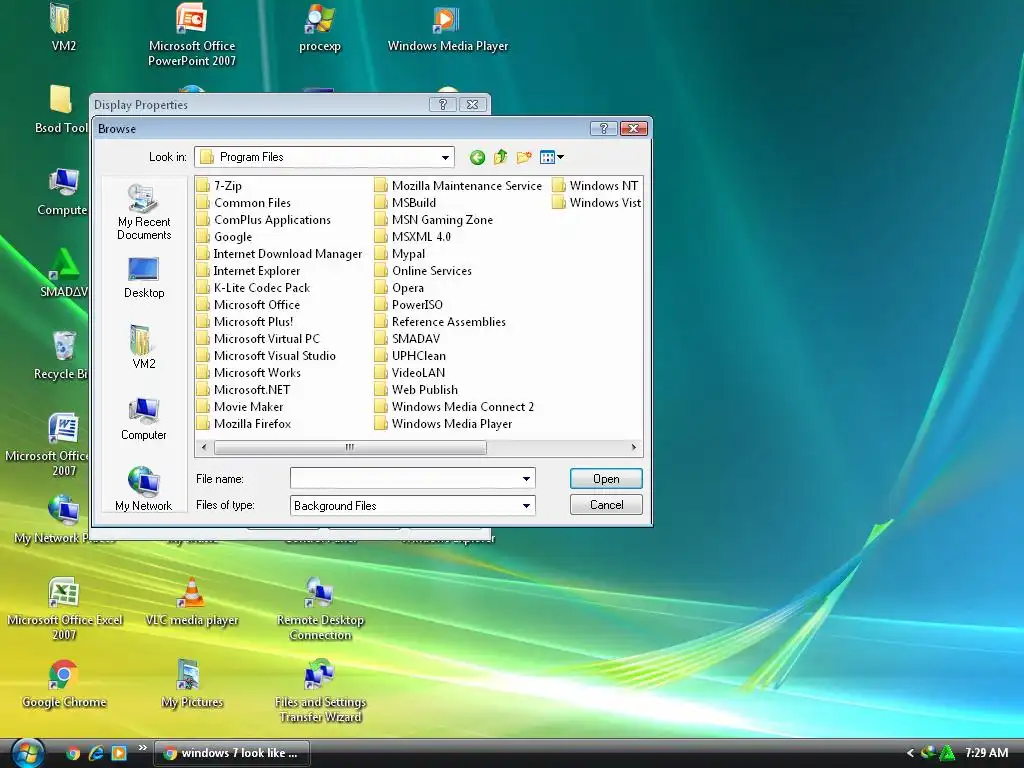Launch Internet Explorer from Quick Launch bar
The width and height of the screenshot is (1024, 768).
pos(96,753)
